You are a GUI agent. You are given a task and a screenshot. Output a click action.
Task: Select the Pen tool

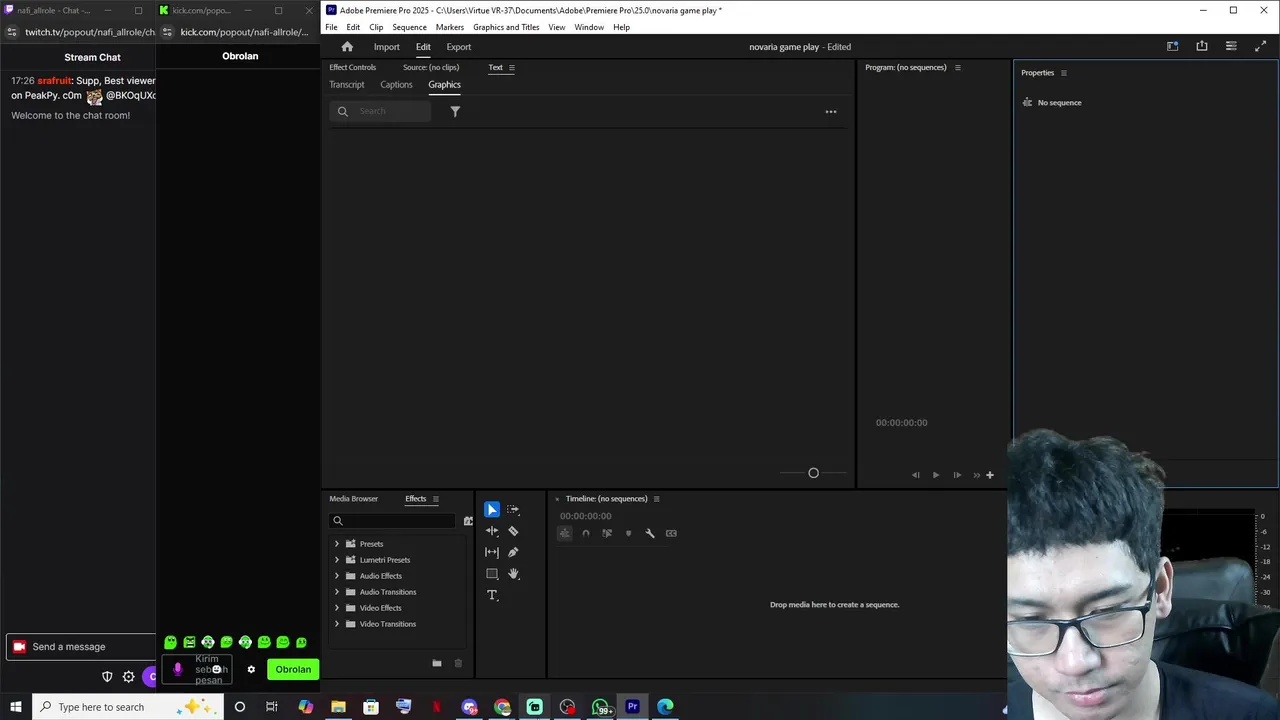click(x=513, y=552)
